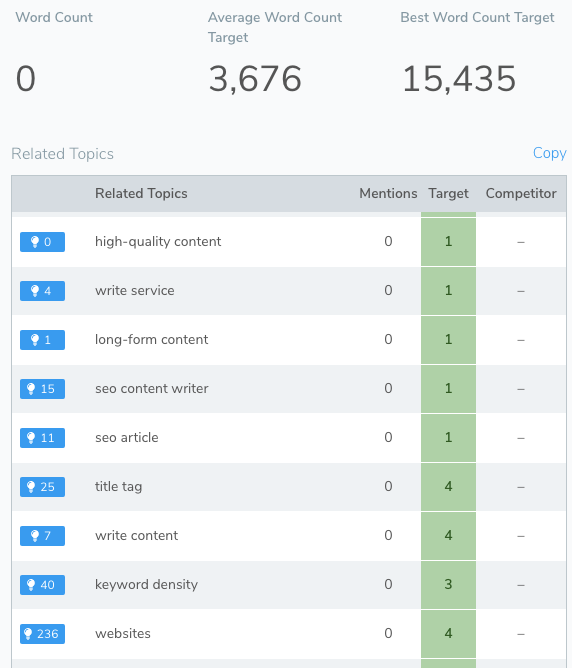This screenshot has height=668, width=572.
Task: Select the write content topic text
Action: click(x=136, y=536)
